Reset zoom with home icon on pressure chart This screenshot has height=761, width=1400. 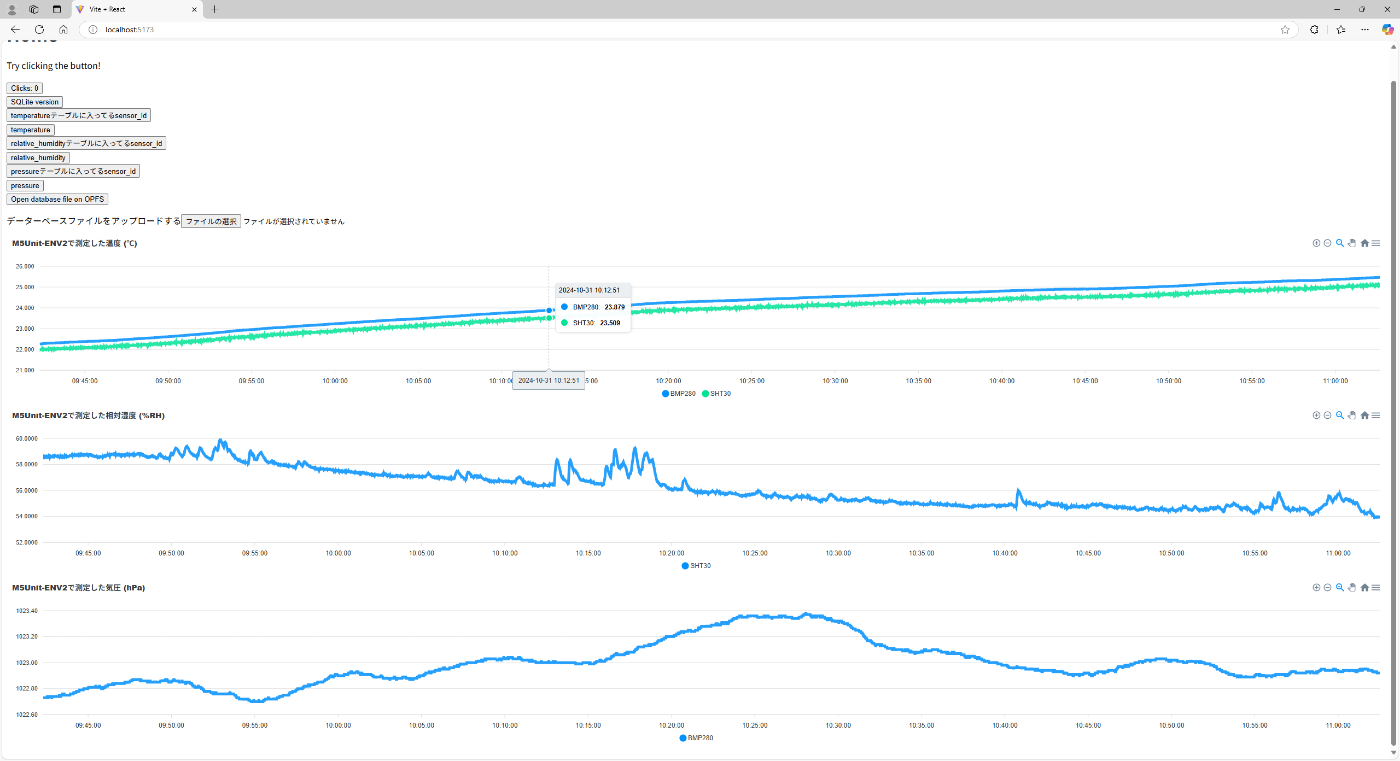(1364, 587)
